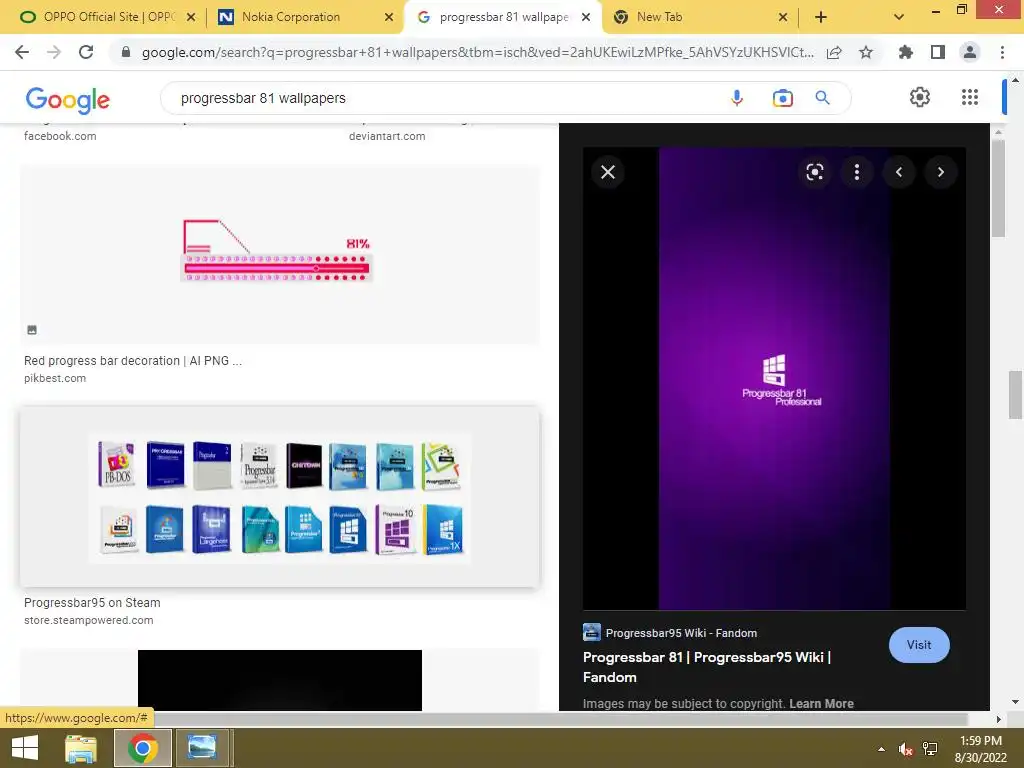1024x768 pixels.
Task: Open the photo viewer taskbar app
Action: (x=202, y=748)
